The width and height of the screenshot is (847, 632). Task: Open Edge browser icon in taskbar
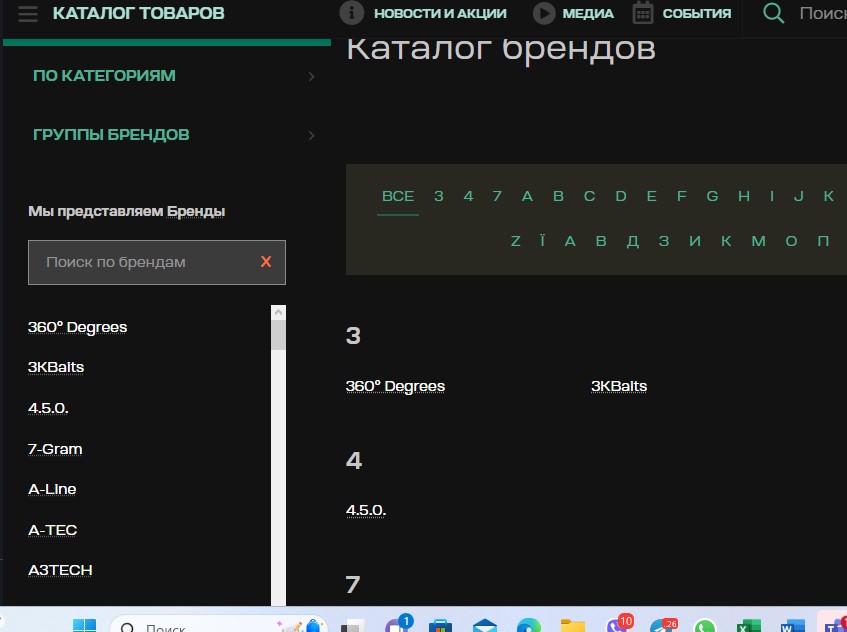(x=528, y=626)
